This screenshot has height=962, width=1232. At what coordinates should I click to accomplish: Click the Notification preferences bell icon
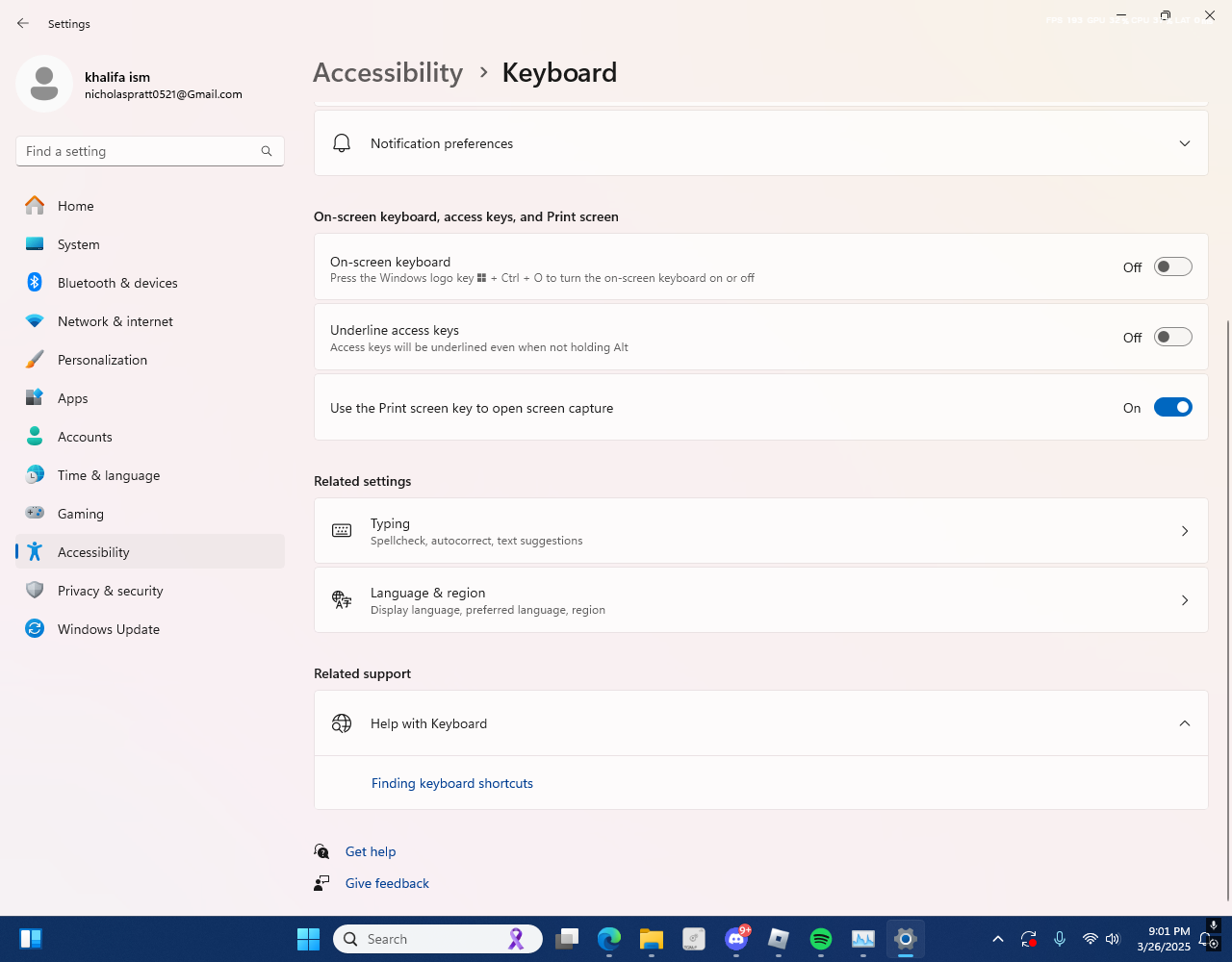click(342, 143)
